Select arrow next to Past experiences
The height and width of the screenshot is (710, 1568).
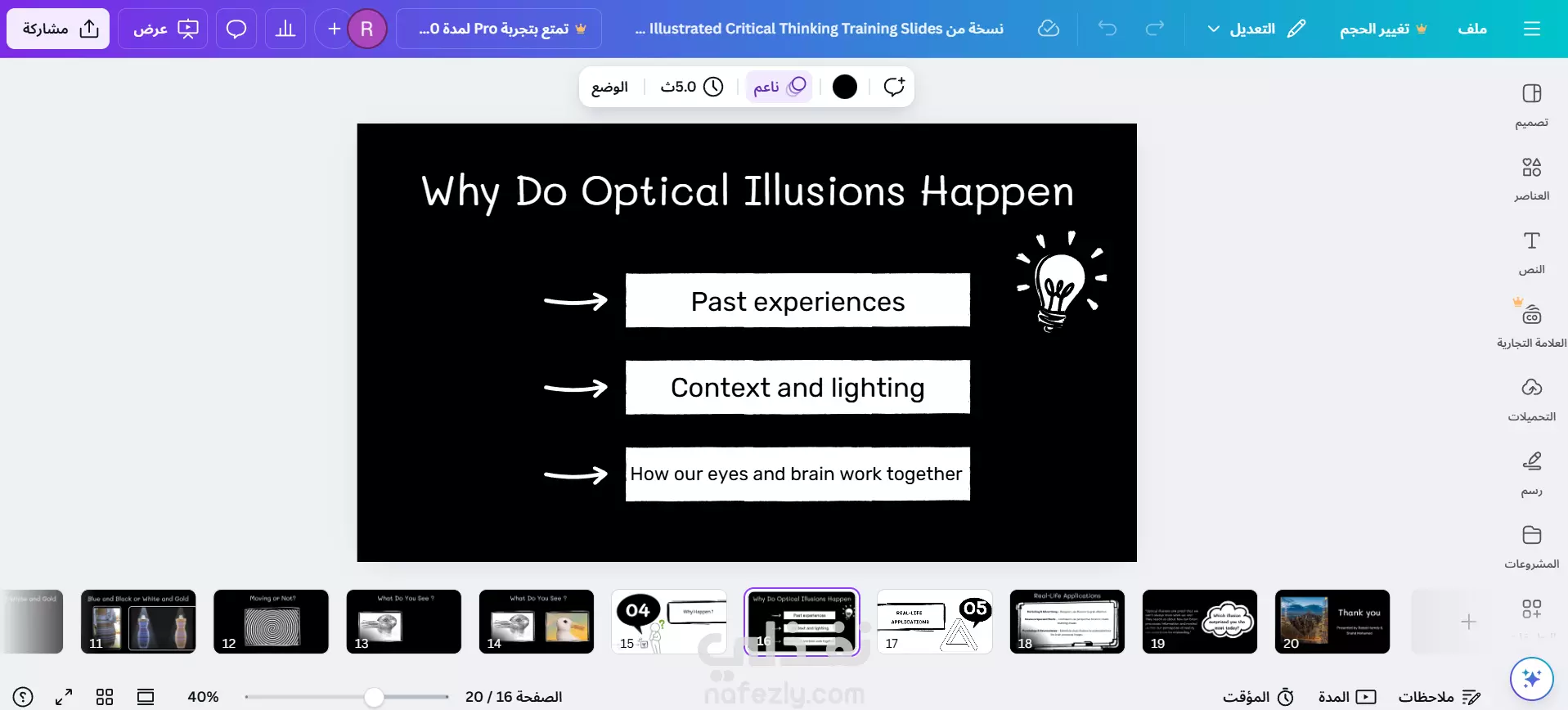point(576,302)
